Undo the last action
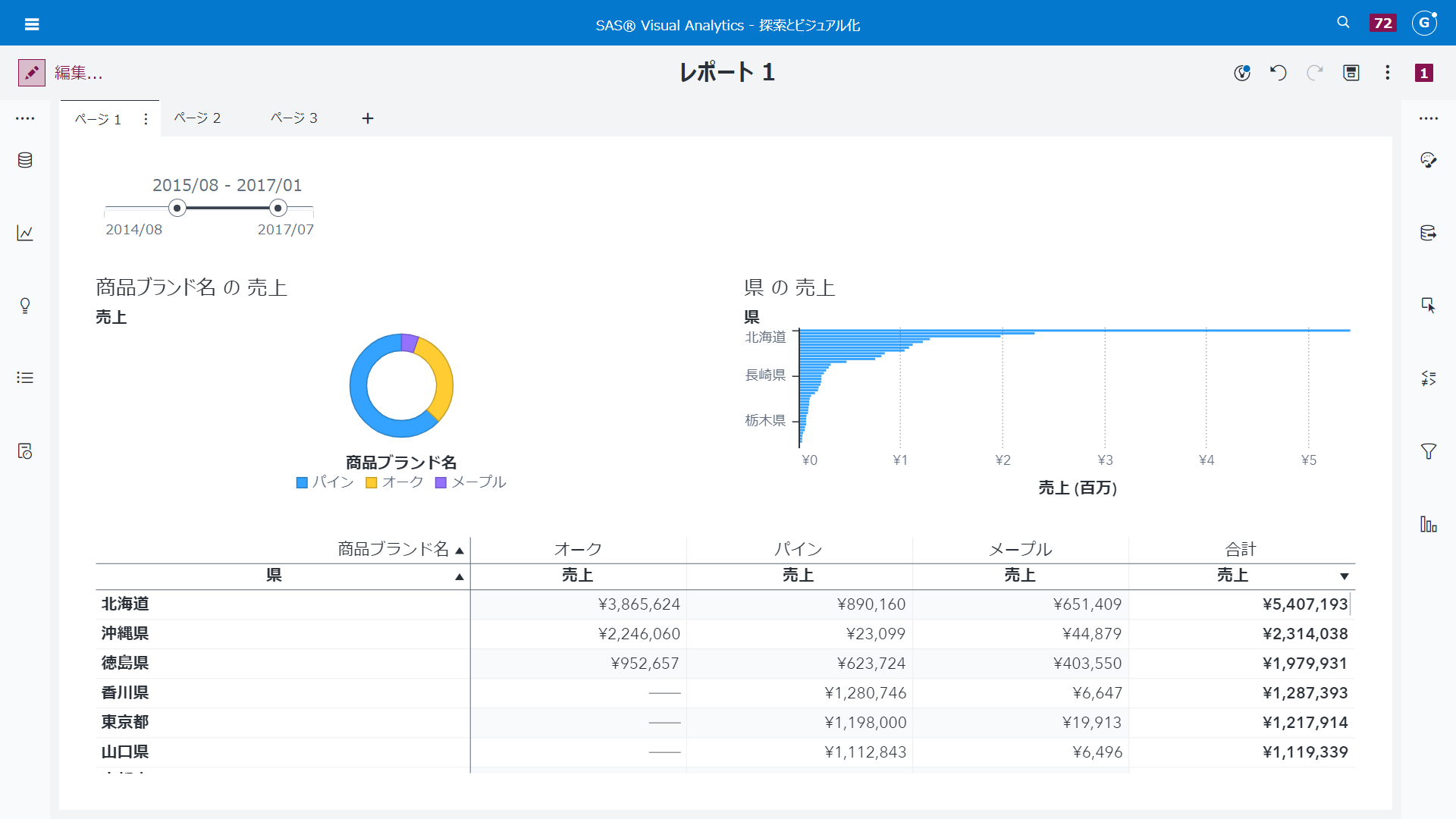The image size is (1456, 819). point(1279,73)
